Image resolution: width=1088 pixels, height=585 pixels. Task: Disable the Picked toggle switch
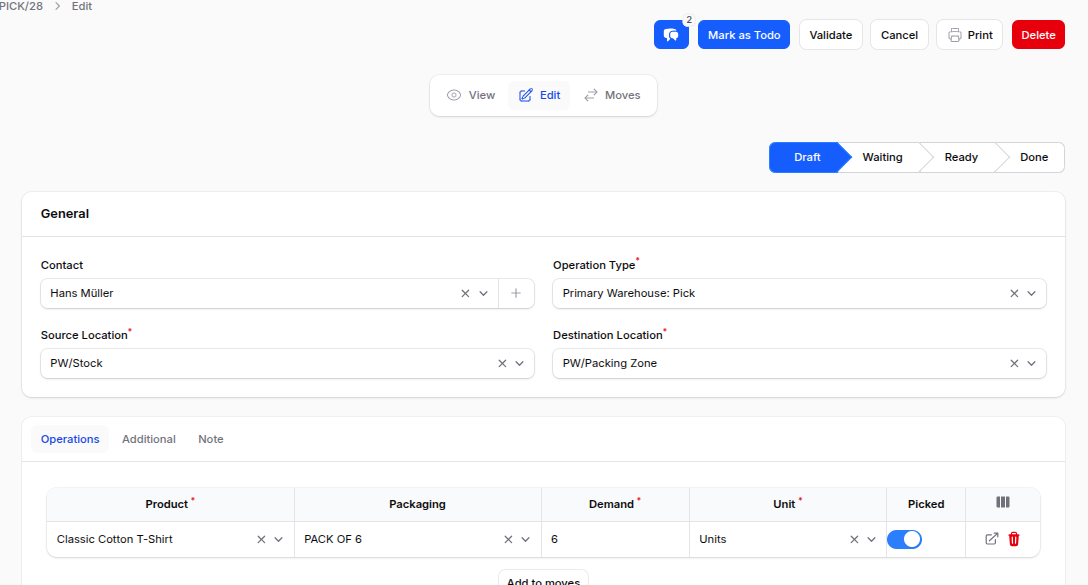tap(904, 539)
